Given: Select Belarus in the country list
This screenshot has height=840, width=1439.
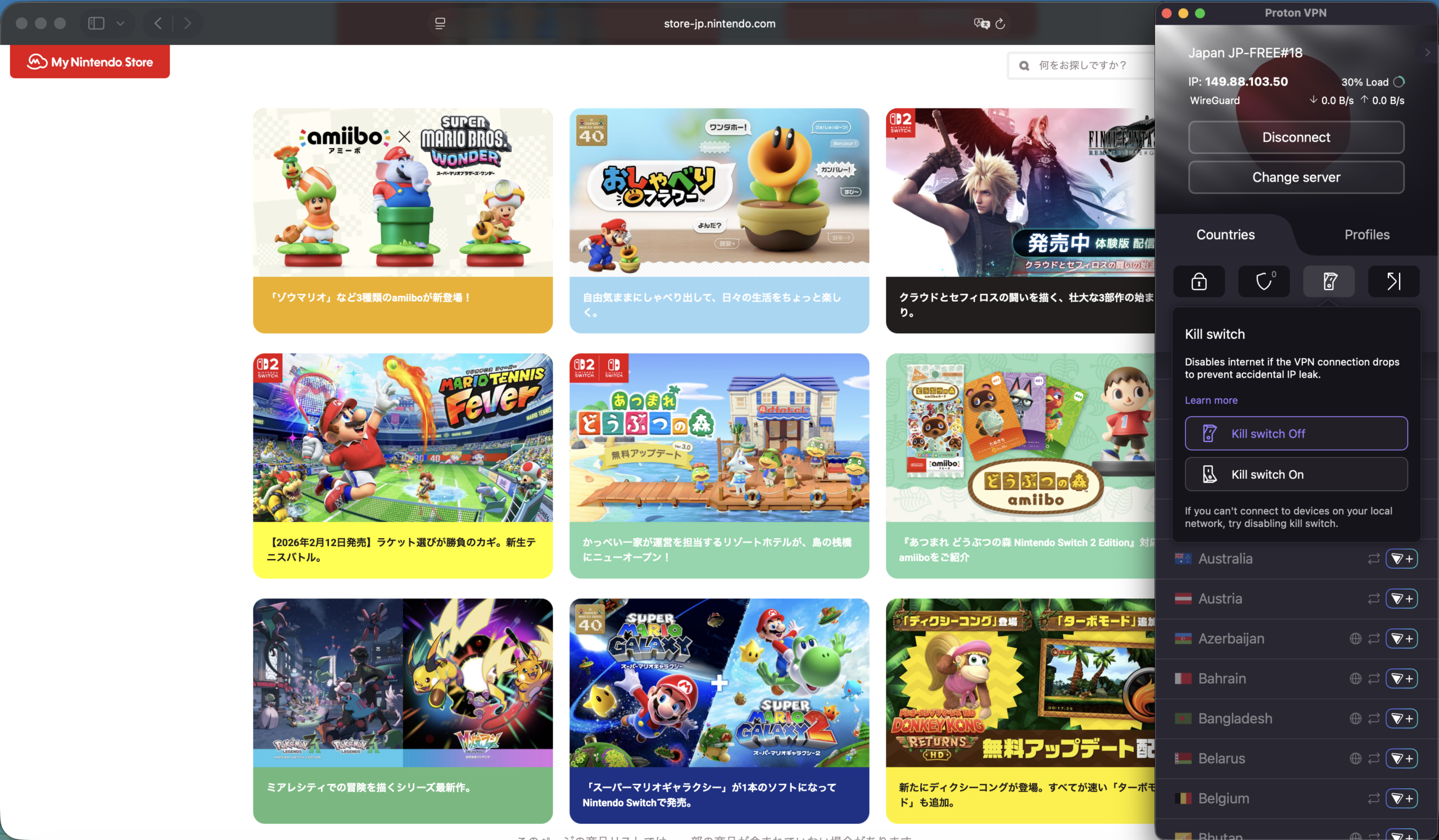Looking at the screenshot, I should tap(1221, 759).
